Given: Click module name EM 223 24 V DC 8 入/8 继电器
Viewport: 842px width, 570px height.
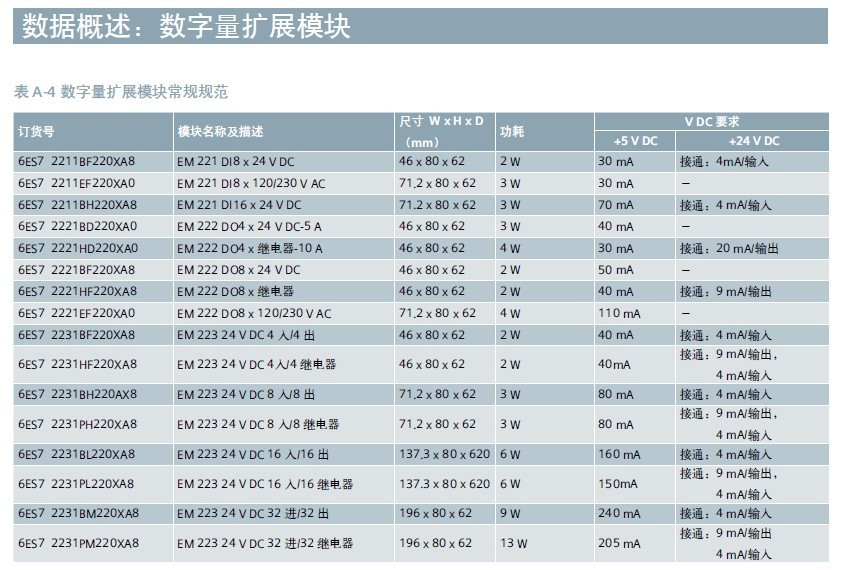Looking at the screenshot, I should coord(258,424).
